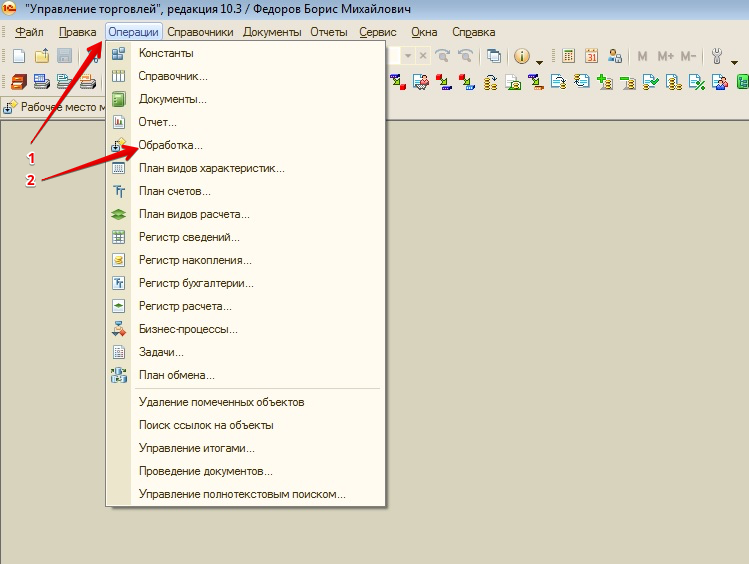This screenshot has width=749, height=564.
Task: Click 'План счетов...' in the dropdown menu
Action: [174, 191]
